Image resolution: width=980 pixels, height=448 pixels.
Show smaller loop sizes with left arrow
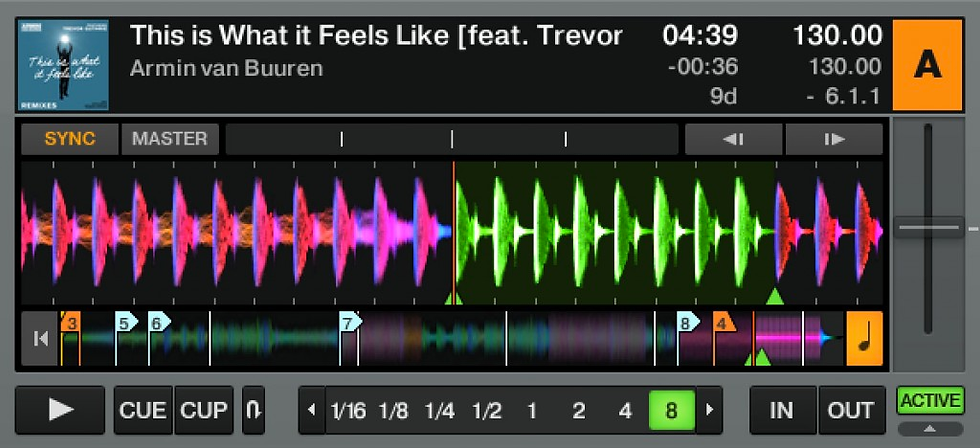312,410
